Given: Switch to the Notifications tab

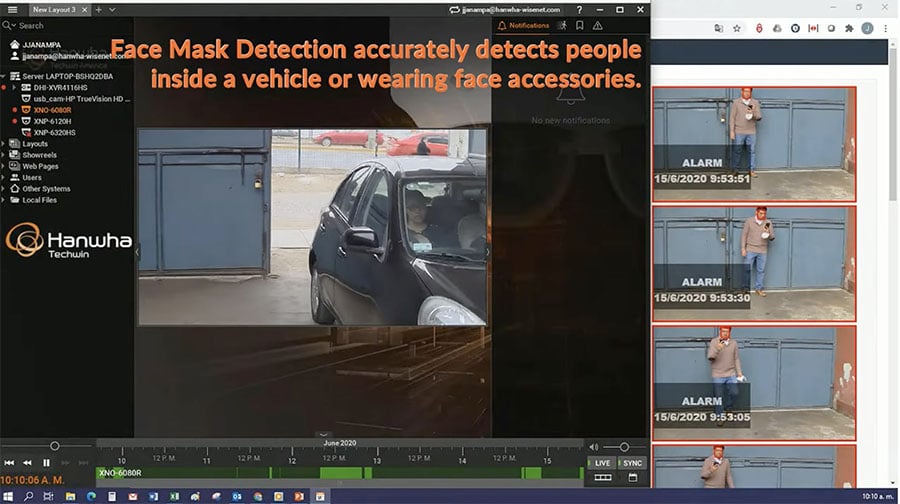Looking at the screenshot, I should [x=523, y=25].
